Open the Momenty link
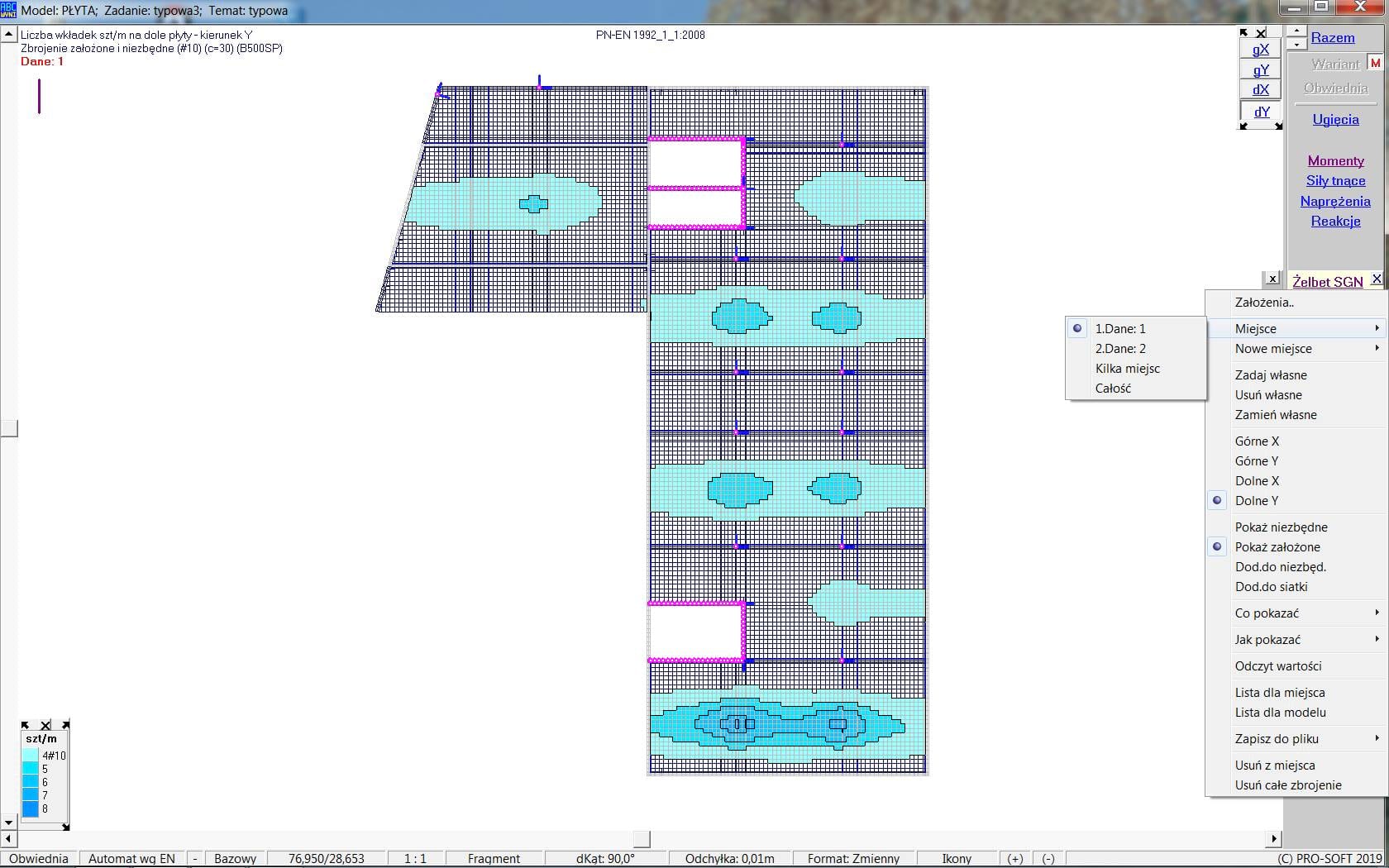 click(1335, 161)
